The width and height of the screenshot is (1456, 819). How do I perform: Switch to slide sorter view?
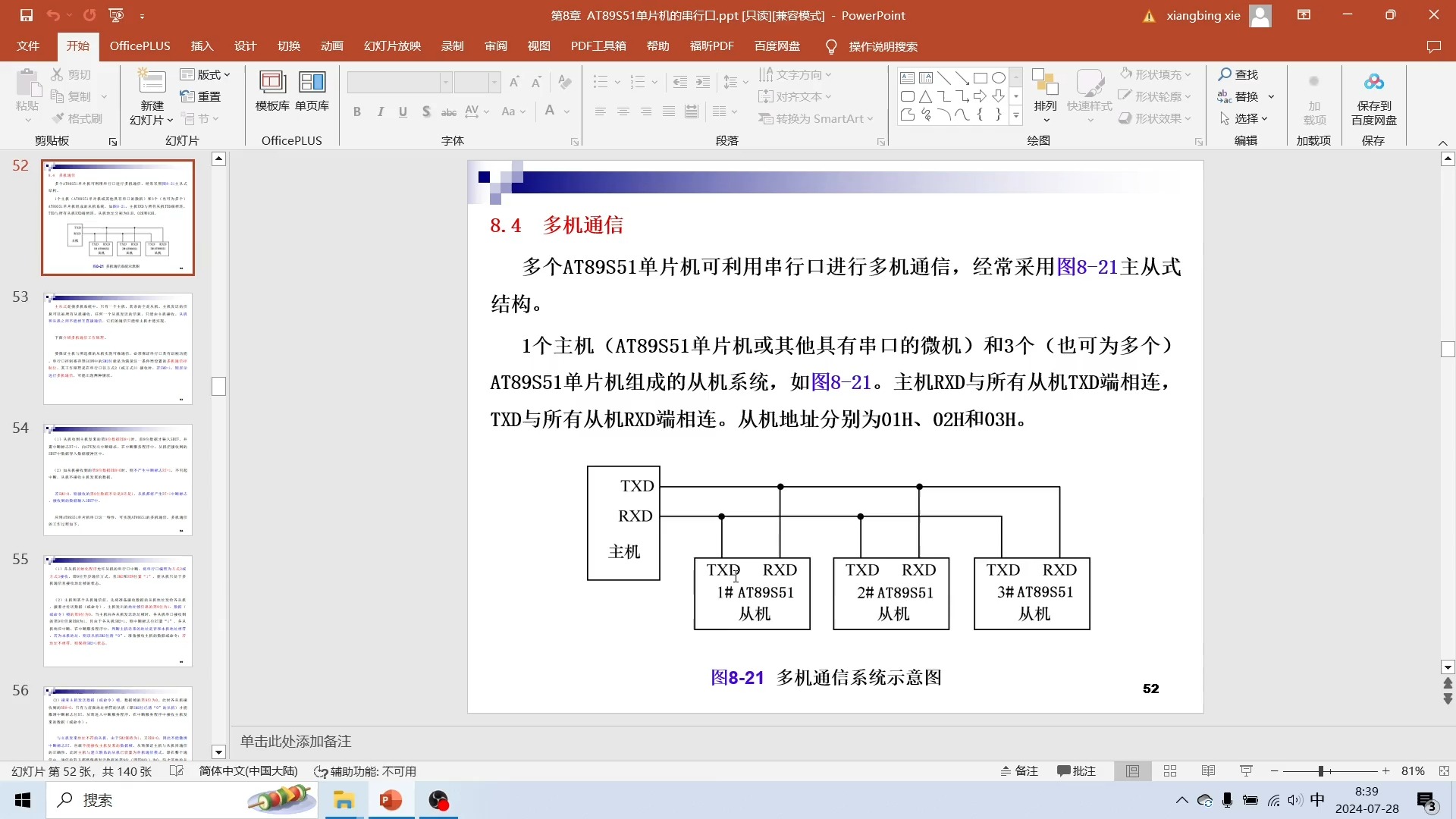click(x=1170, y=771)
